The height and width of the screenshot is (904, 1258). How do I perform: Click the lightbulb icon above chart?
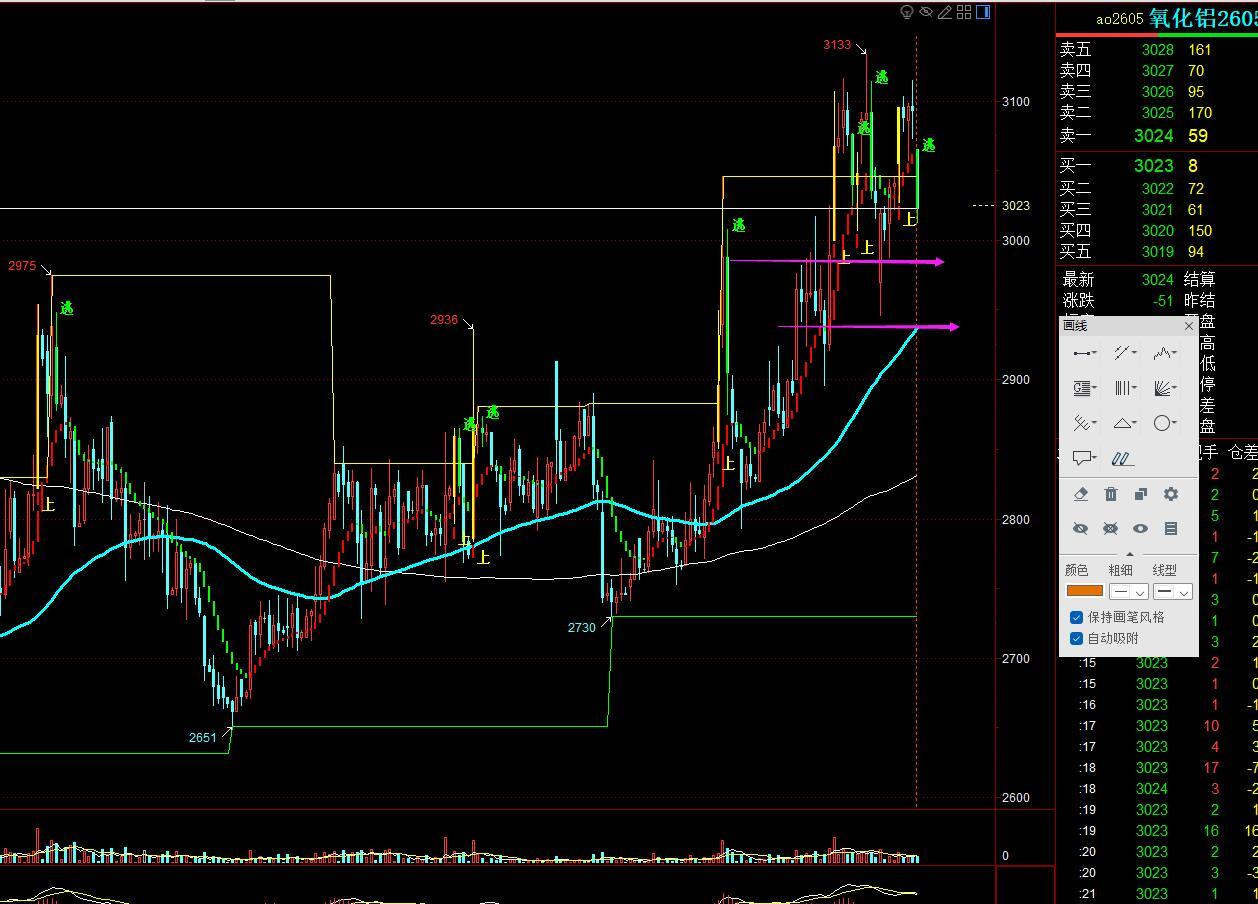907,12
